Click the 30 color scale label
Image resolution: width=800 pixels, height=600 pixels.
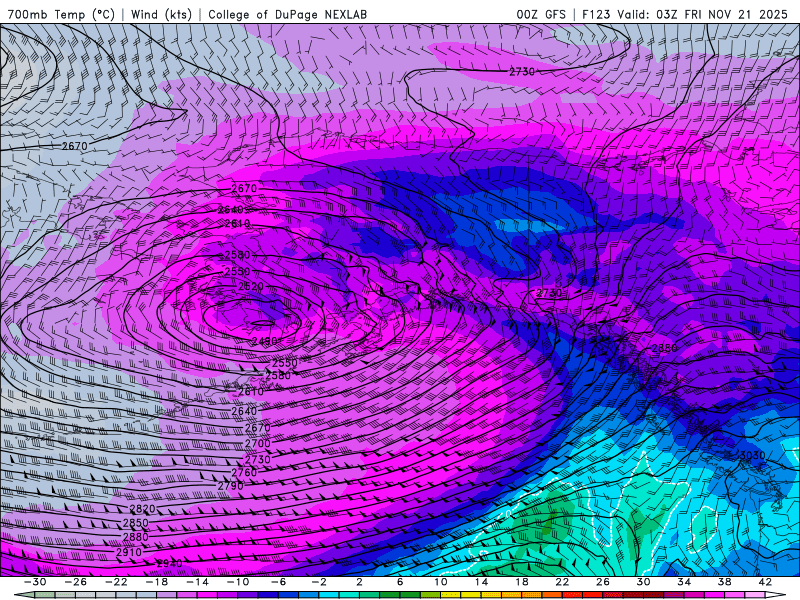coord(643,582)
